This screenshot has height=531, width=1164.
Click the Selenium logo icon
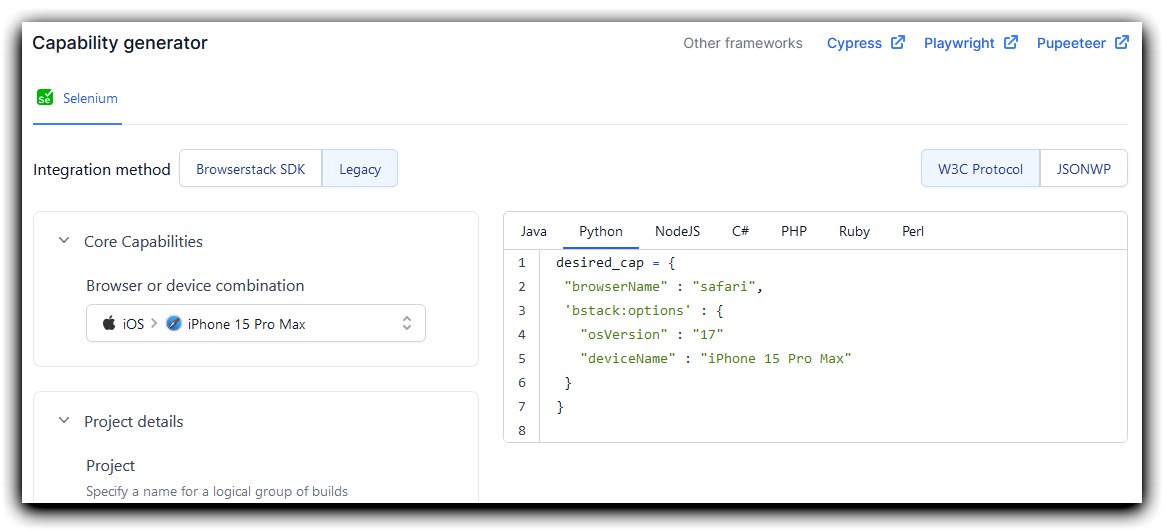[45, 97]
